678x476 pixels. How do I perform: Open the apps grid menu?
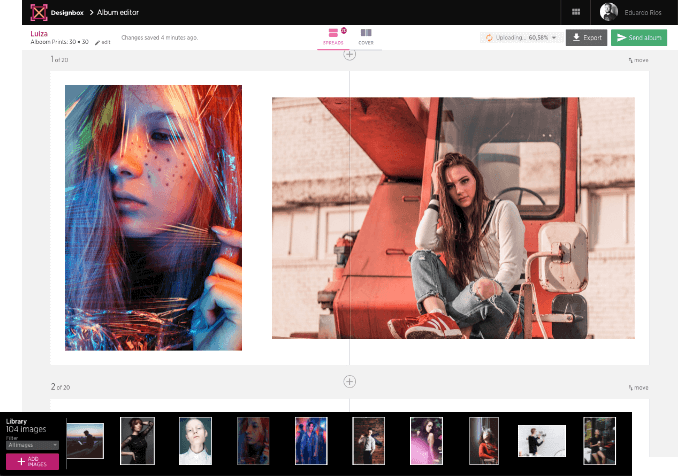[x=576, y=12]
